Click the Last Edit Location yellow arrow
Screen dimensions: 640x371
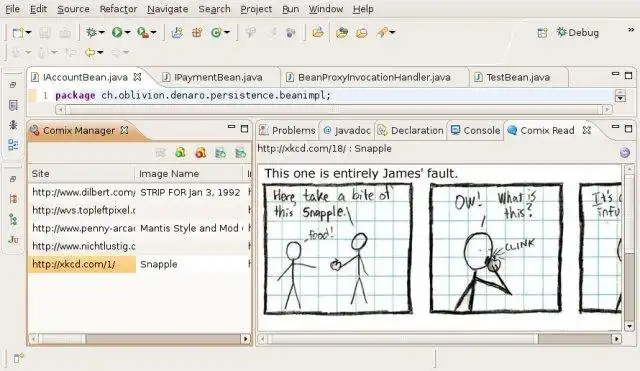[x=90, y=53]
